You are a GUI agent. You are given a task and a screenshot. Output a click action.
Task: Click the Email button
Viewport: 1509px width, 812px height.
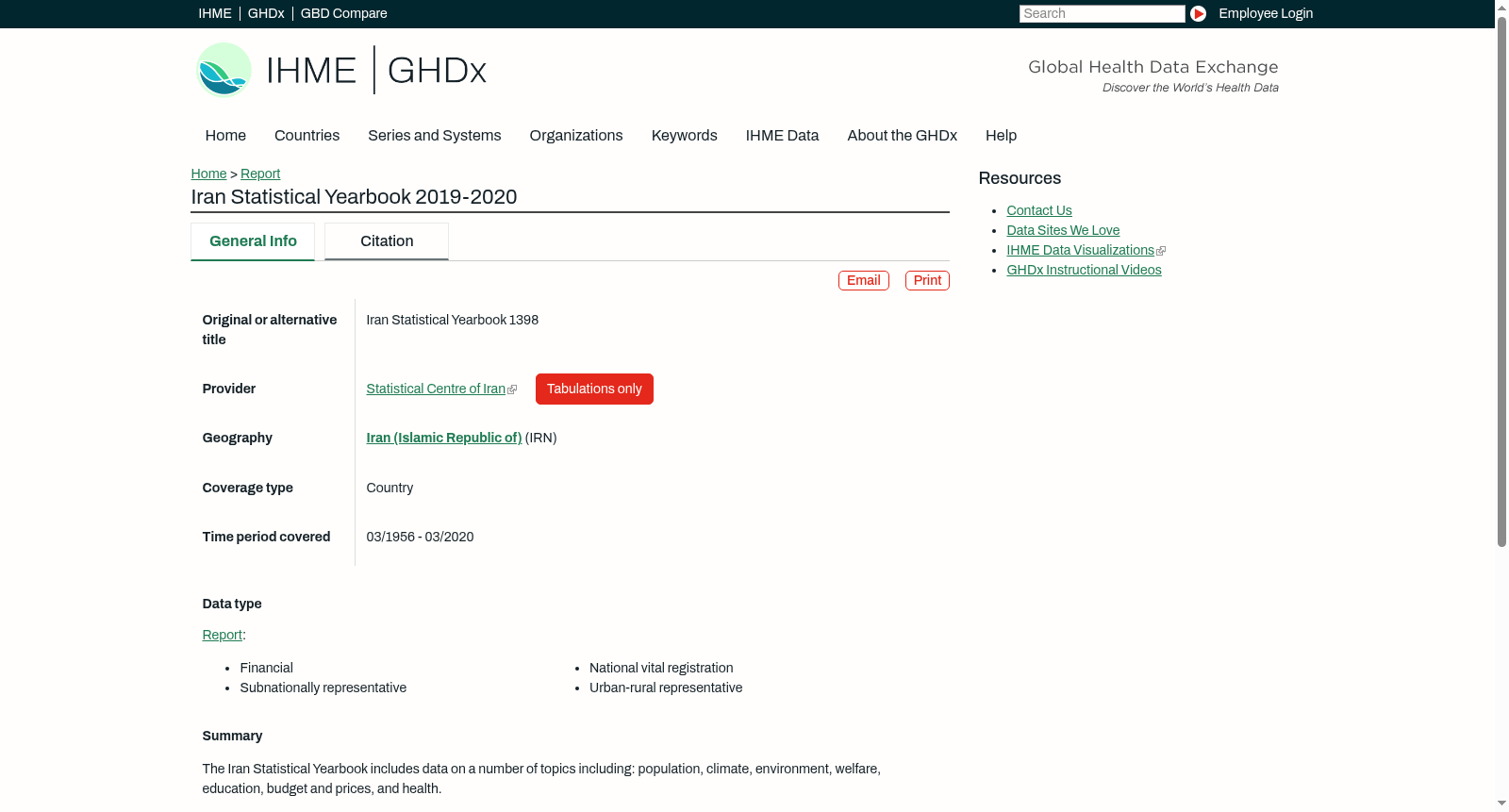coord(864,280)
